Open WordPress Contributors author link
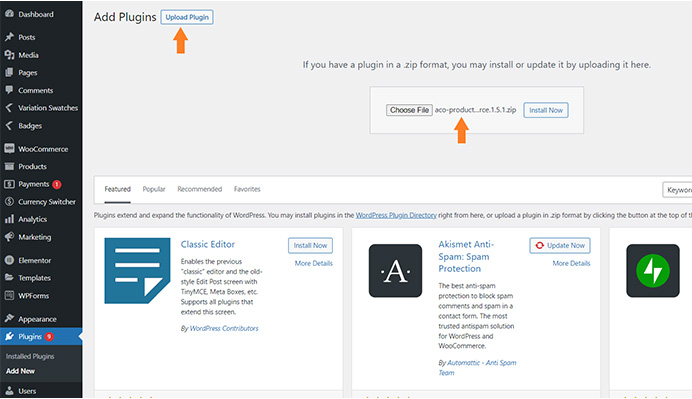692x399 pixels. click(x=224, y=328)
